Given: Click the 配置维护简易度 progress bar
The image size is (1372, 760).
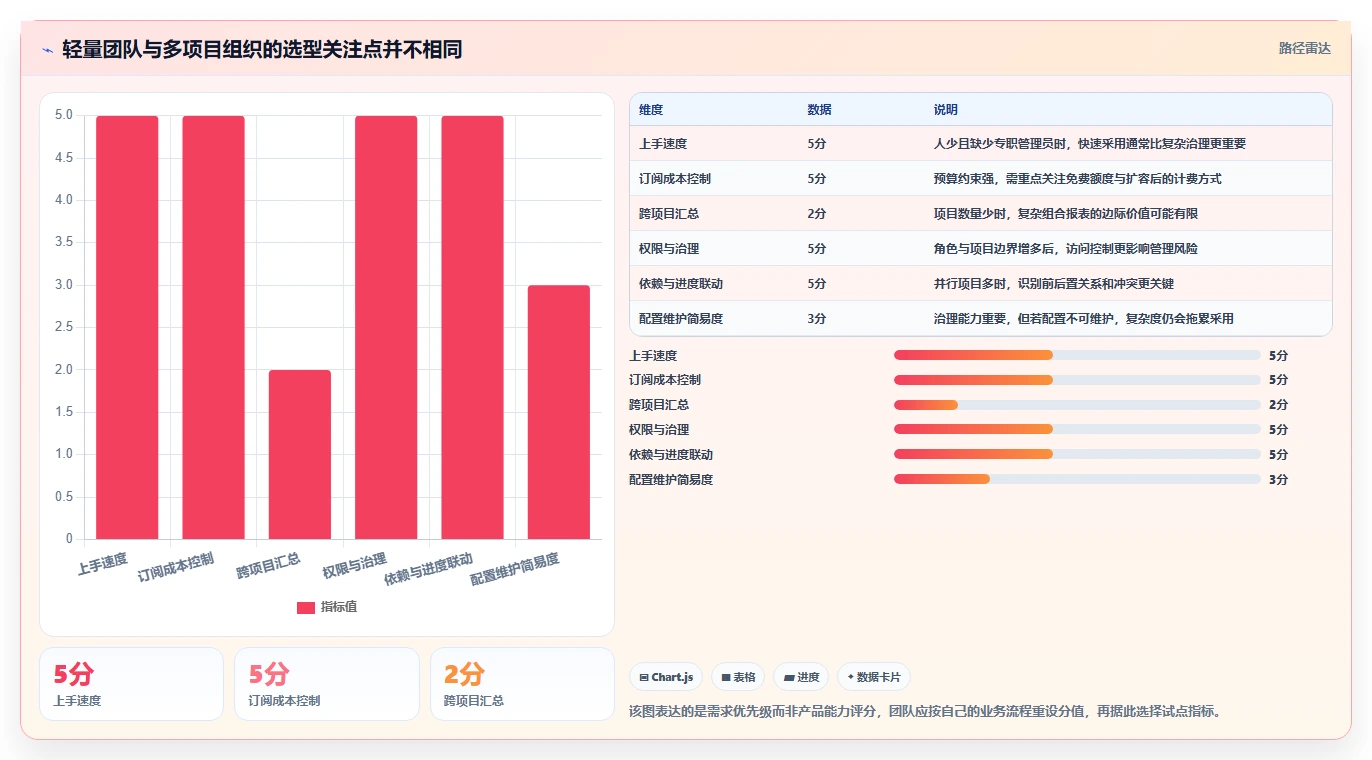Looking at the screenshot, I should pos(1077,479).
